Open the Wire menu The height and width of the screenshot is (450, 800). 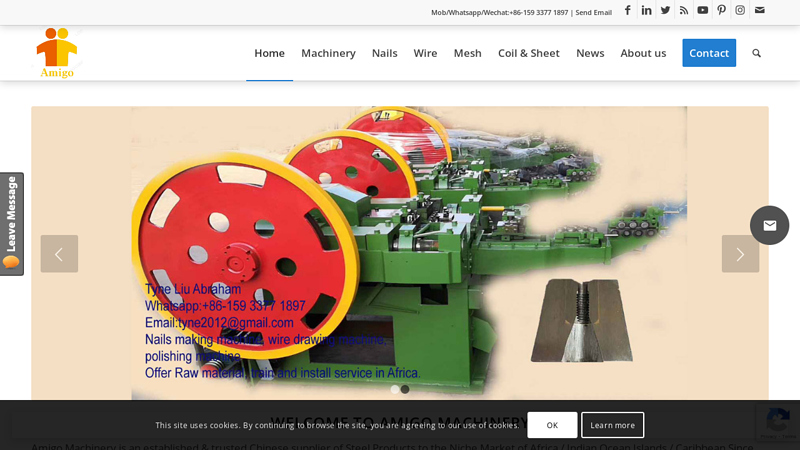425,53
